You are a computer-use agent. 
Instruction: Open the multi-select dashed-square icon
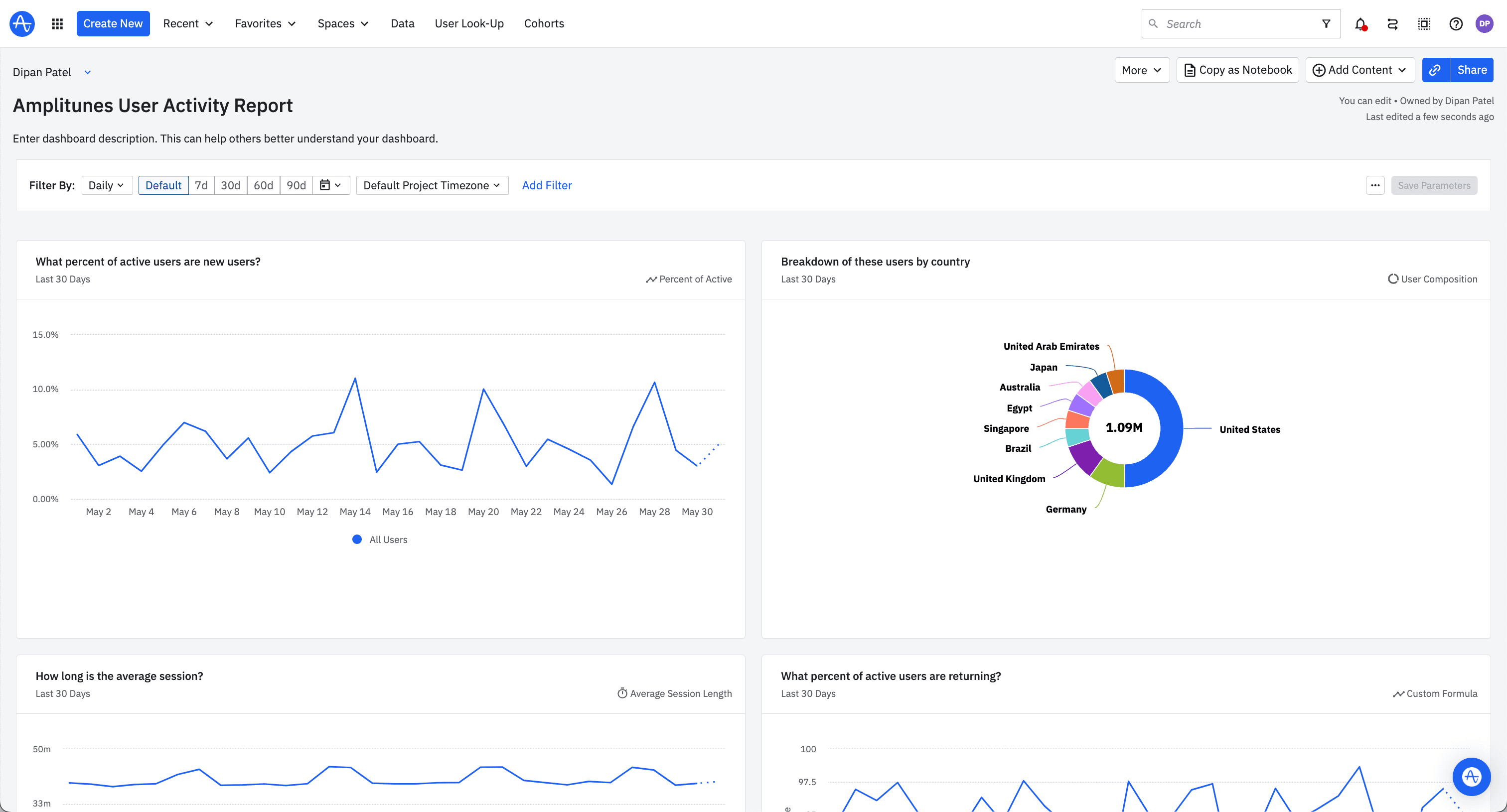[1424, 24]
